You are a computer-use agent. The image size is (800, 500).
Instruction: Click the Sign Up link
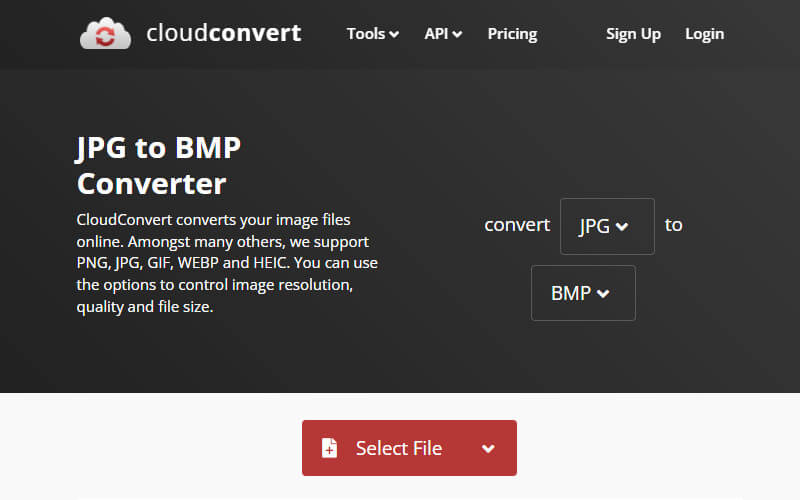pos(633,34)
